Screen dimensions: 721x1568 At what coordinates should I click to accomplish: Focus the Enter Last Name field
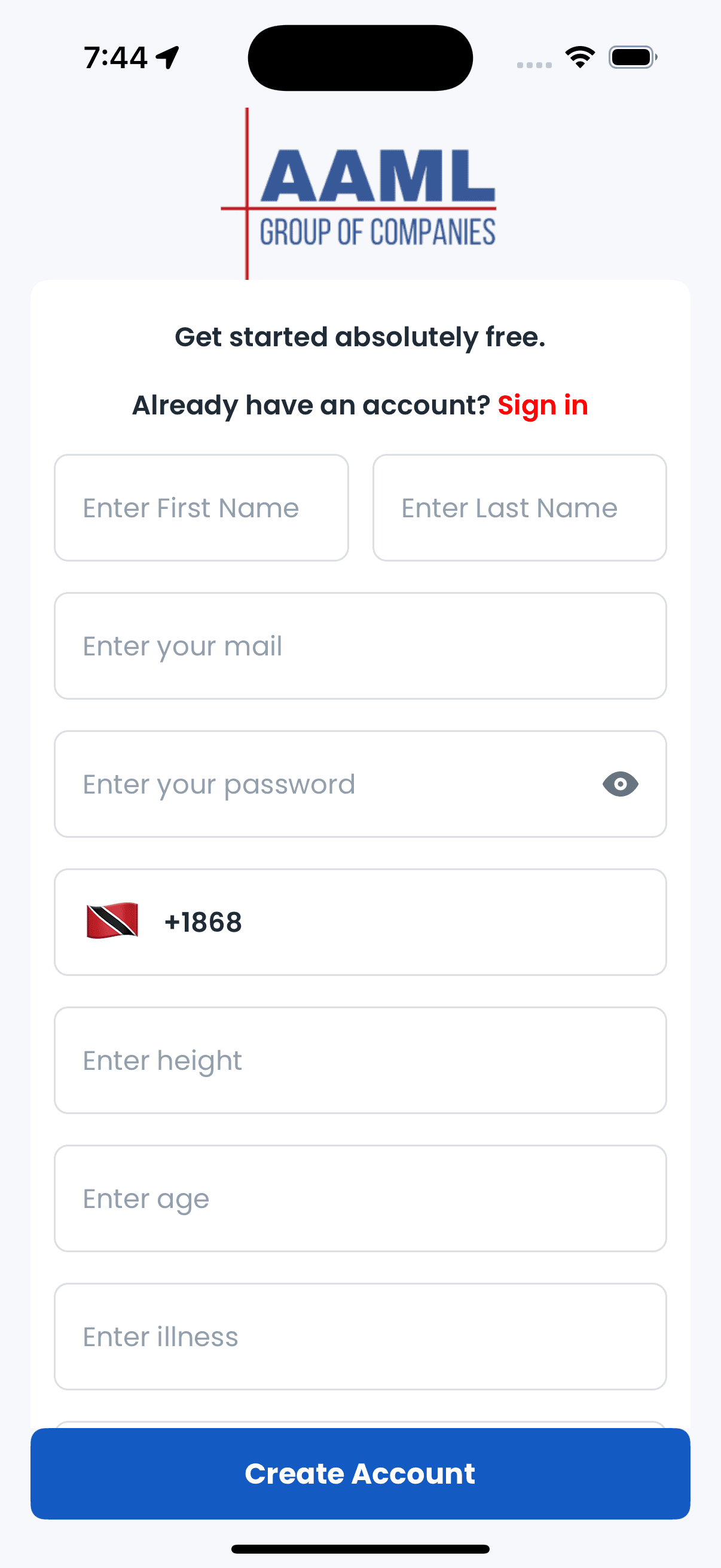520,508
